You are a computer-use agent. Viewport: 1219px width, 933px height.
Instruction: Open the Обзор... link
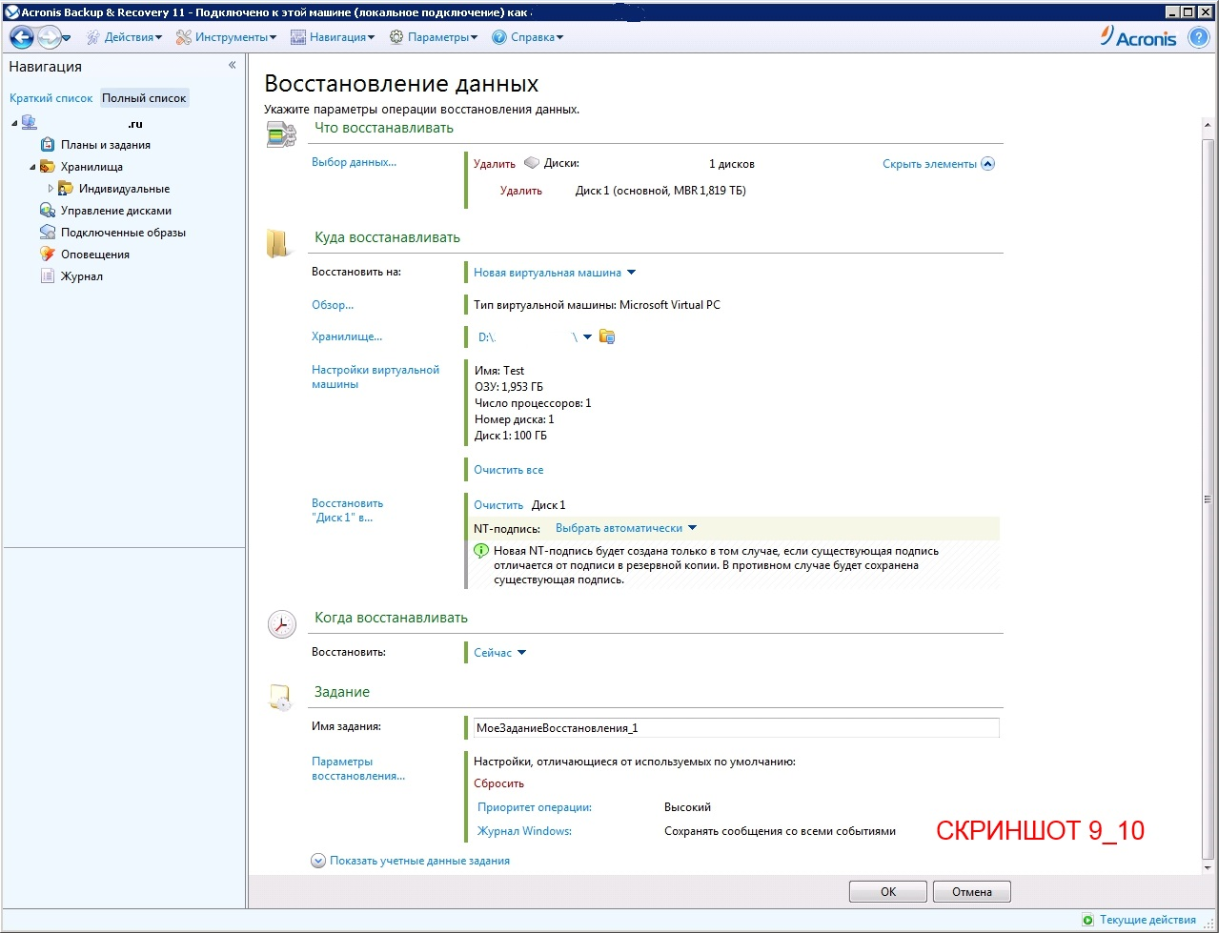point(333,305)
